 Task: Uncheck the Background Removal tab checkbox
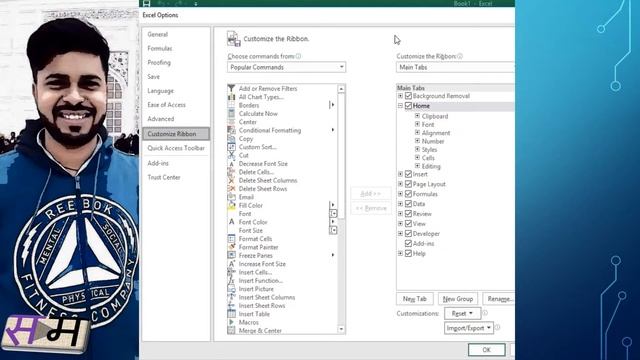pyautogui.click(x=408, y=96)
